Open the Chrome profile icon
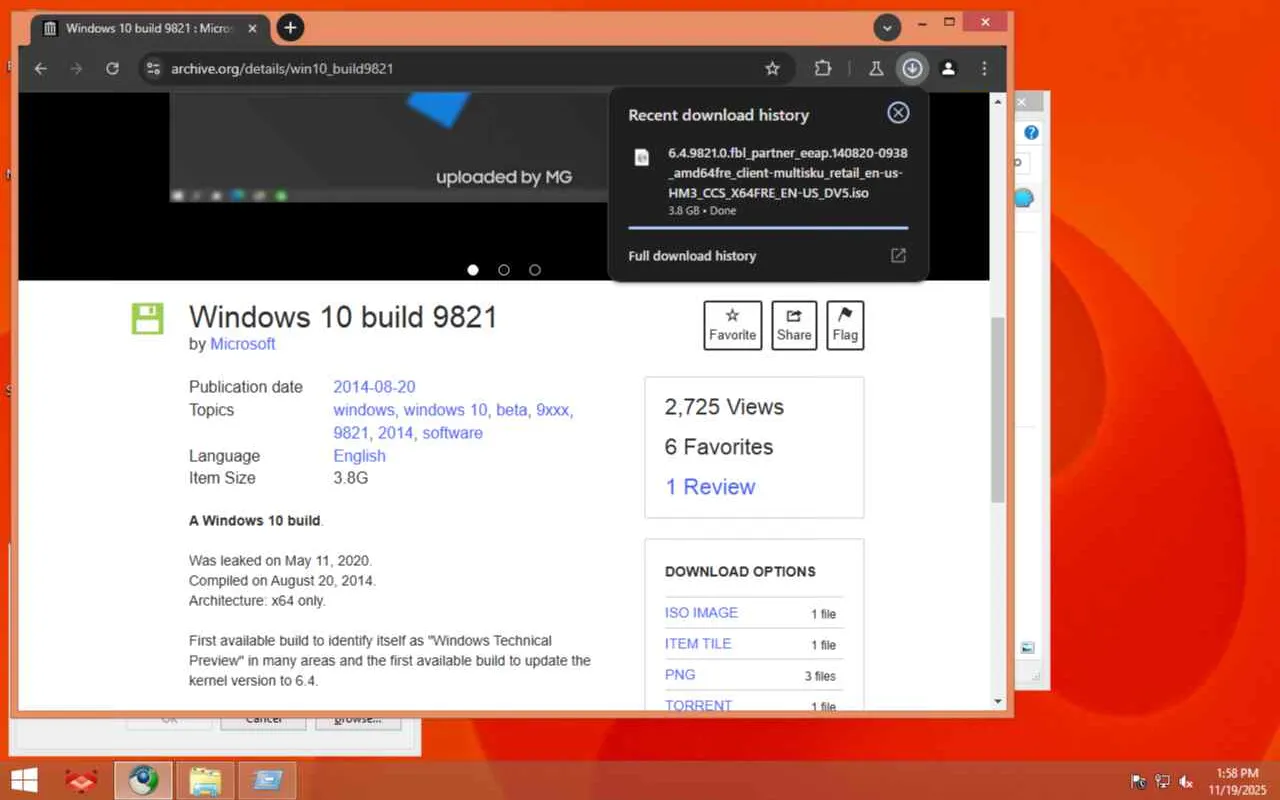1280x800 pixels. coord(949,69)
